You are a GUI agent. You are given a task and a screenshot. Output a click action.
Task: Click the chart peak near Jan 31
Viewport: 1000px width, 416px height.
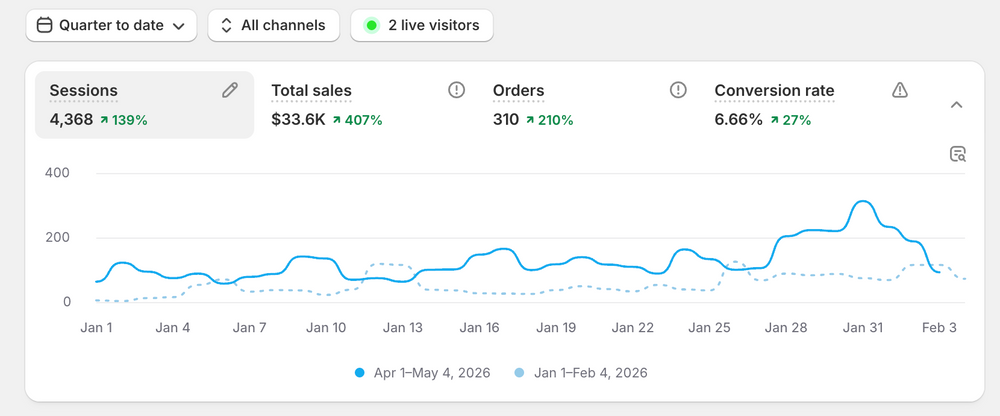point(862,202)
